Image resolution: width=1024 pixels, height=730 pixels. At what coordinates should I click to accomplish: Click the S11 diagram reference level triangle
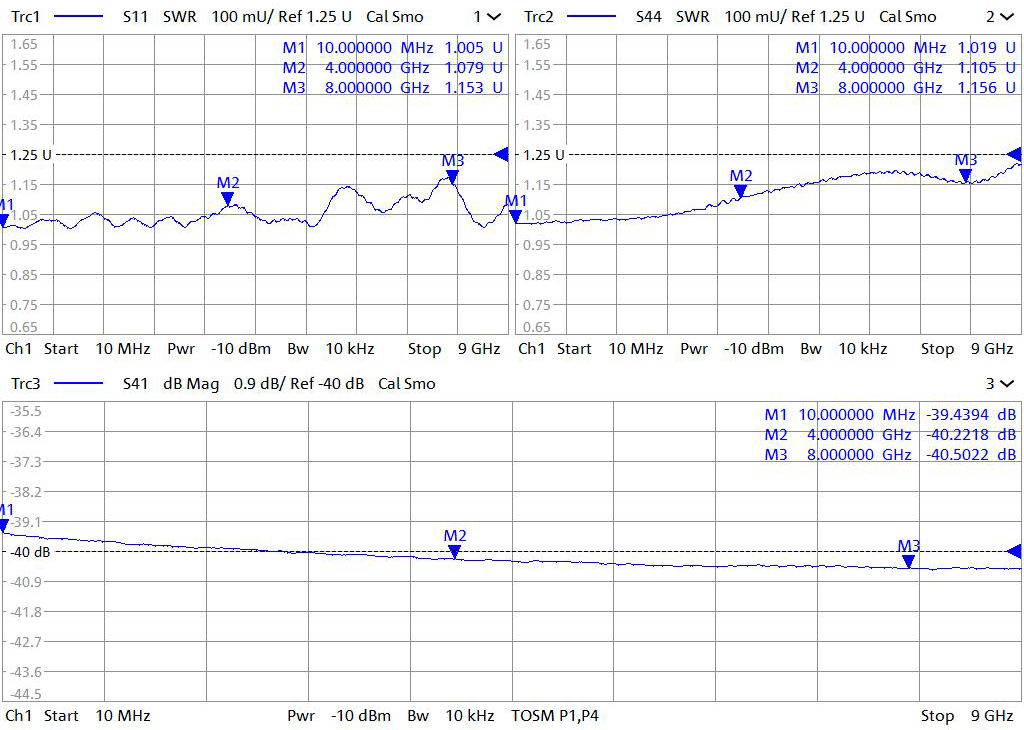pos(502,154)
